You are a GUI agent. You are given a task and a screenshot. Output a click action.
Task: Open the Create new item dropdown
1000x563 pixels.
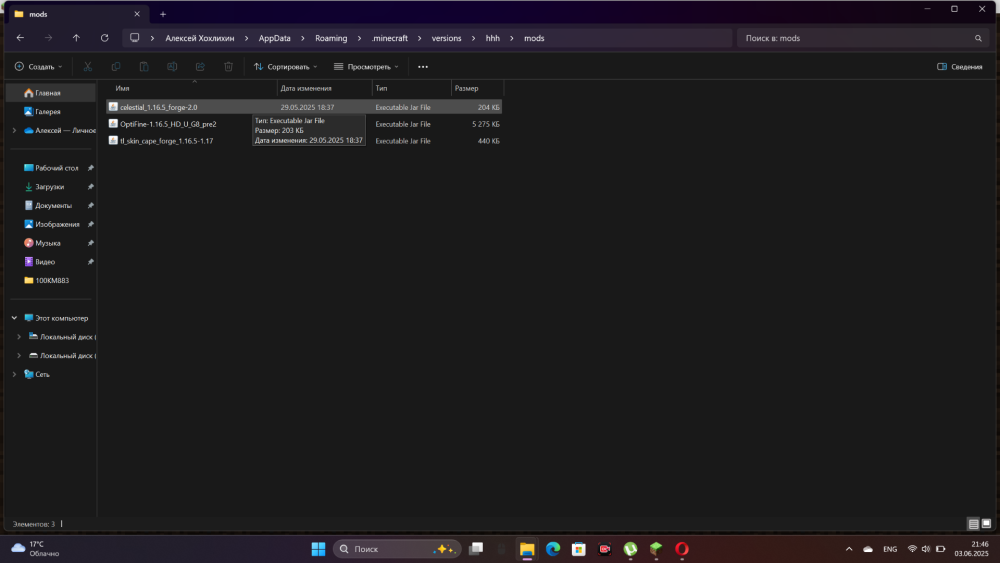click(x=38, y=66)
